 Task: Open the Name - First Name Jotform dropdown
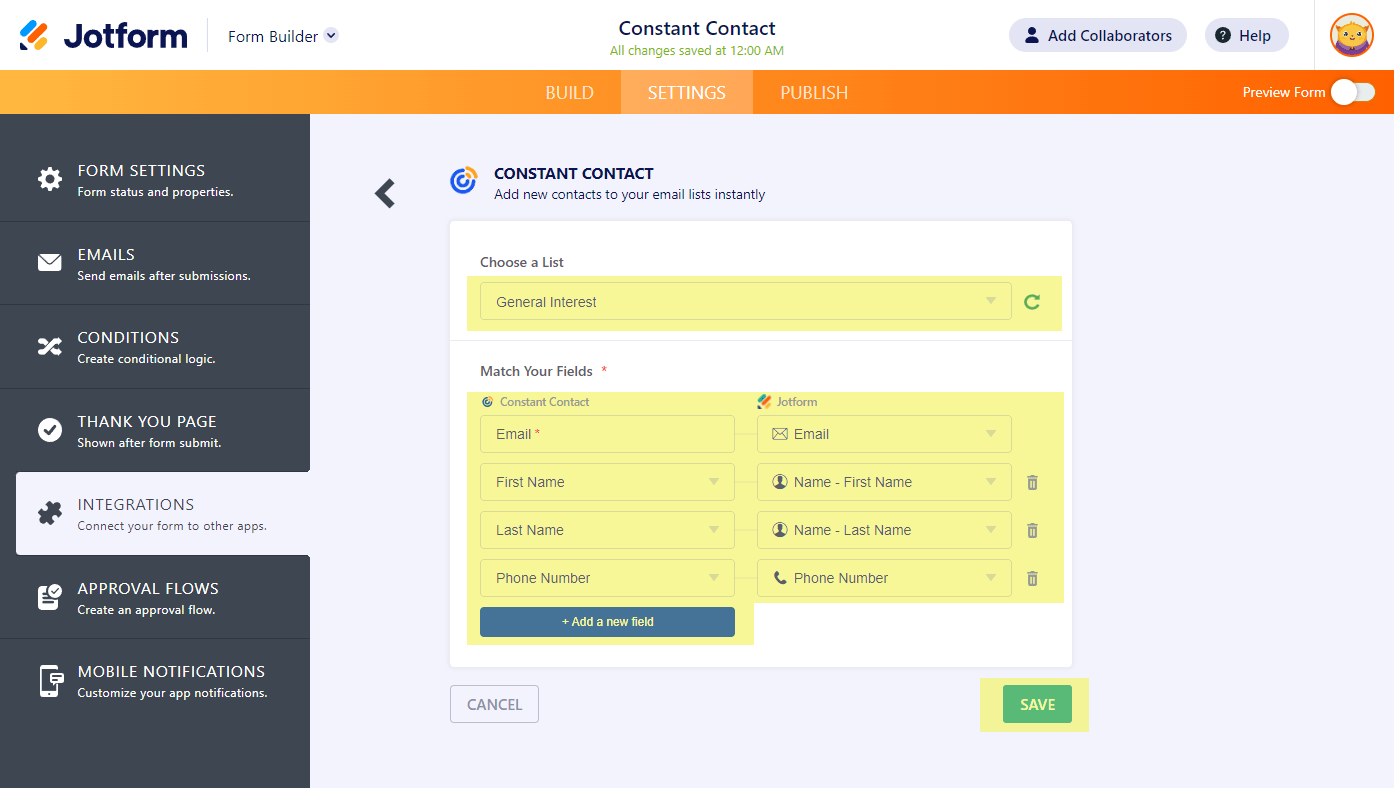[884, 482]
